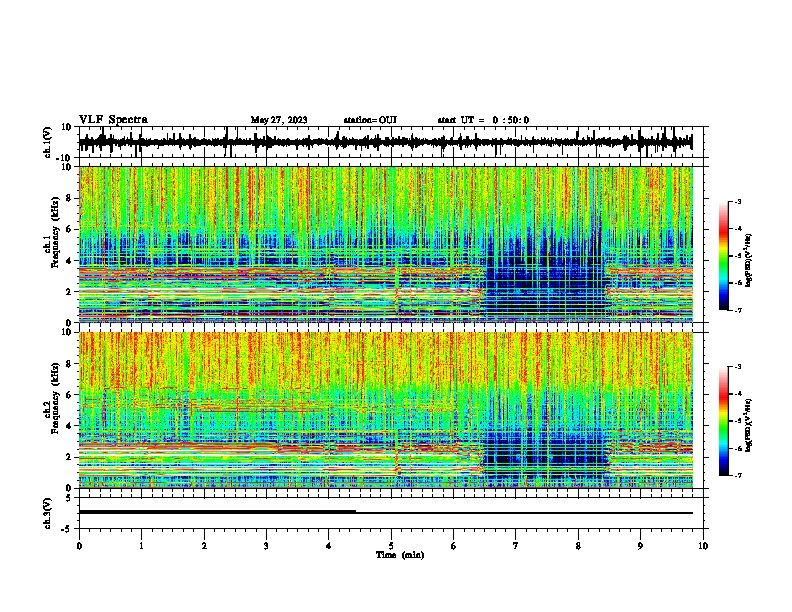Select the "start UT = 0:50:0" text

point(483,120)
